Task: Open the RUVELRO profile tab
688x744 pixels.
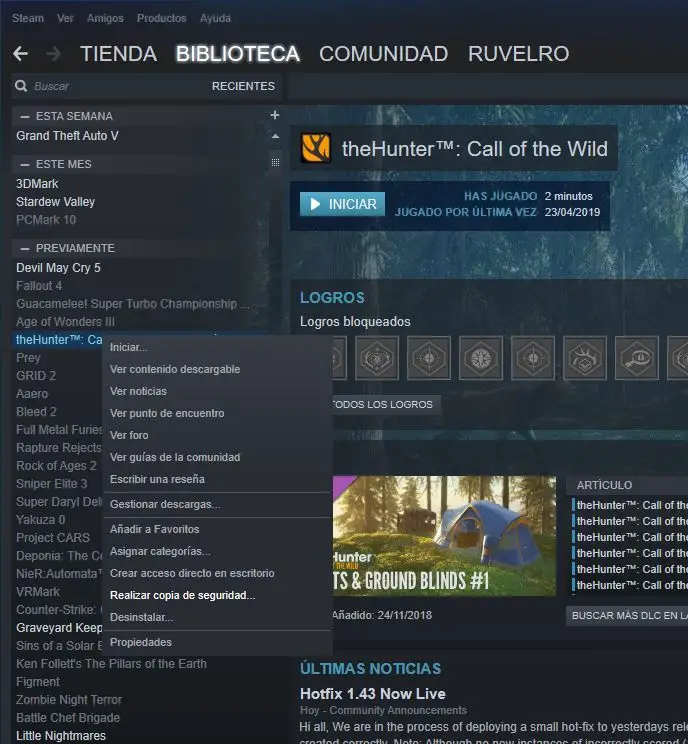Action: click(x=519, y=54)
